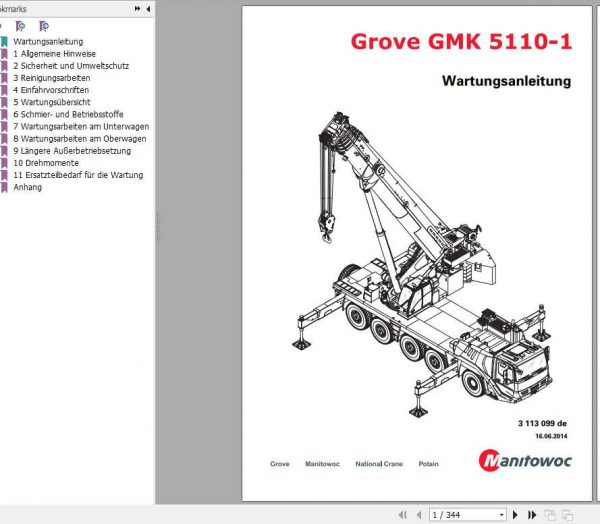
Task: Open the Anhang bookmark
Action: (28, 187)
